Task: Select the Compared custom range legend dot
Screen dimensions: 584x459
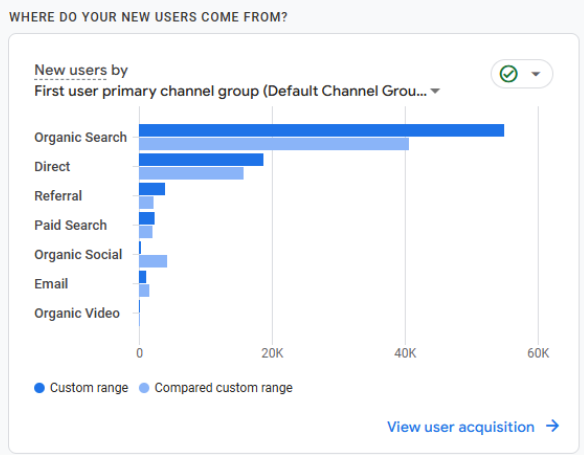Action: pyautogui.click(x=144, y=388)
